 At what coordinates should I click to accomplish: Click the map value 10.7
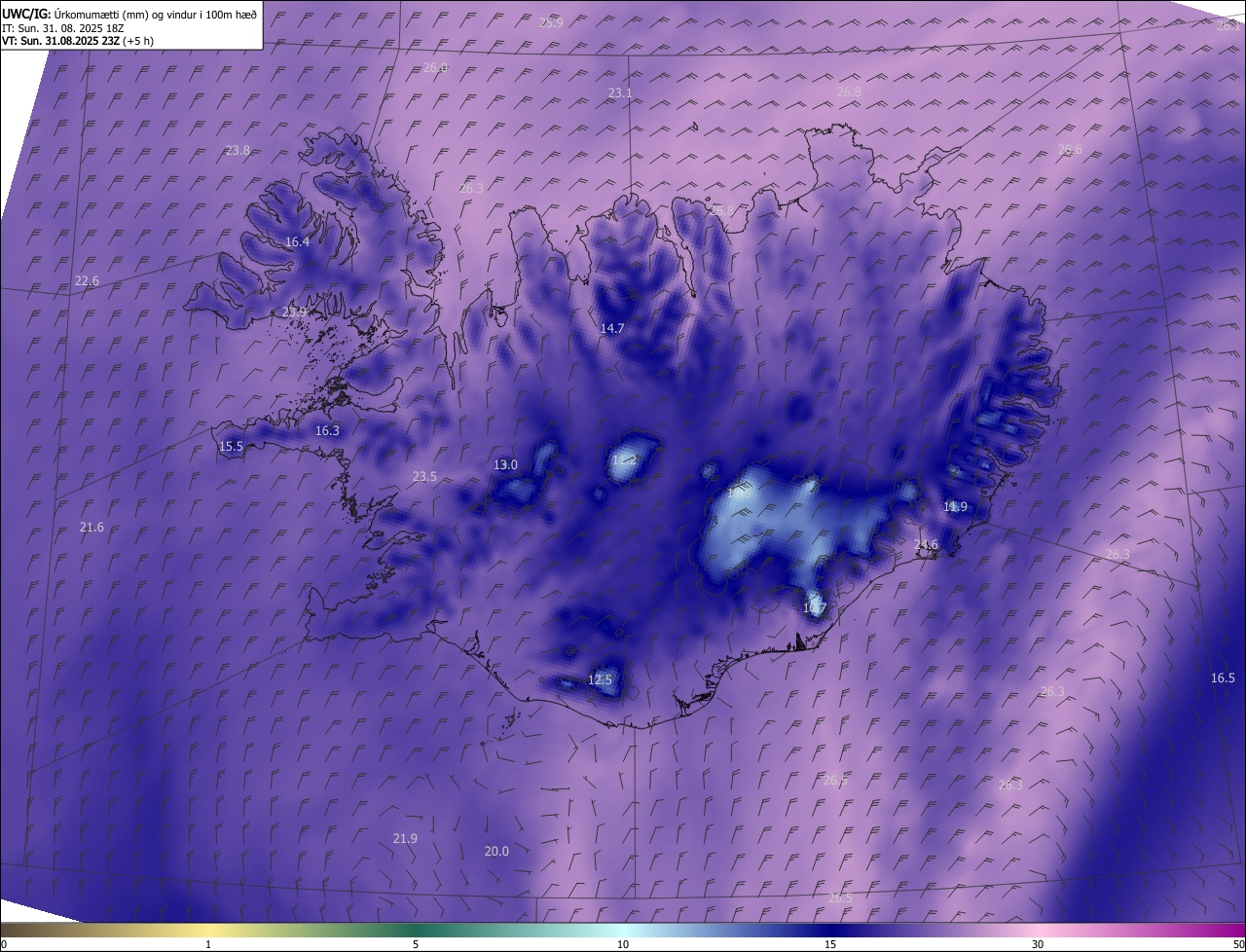click(814, 608)
